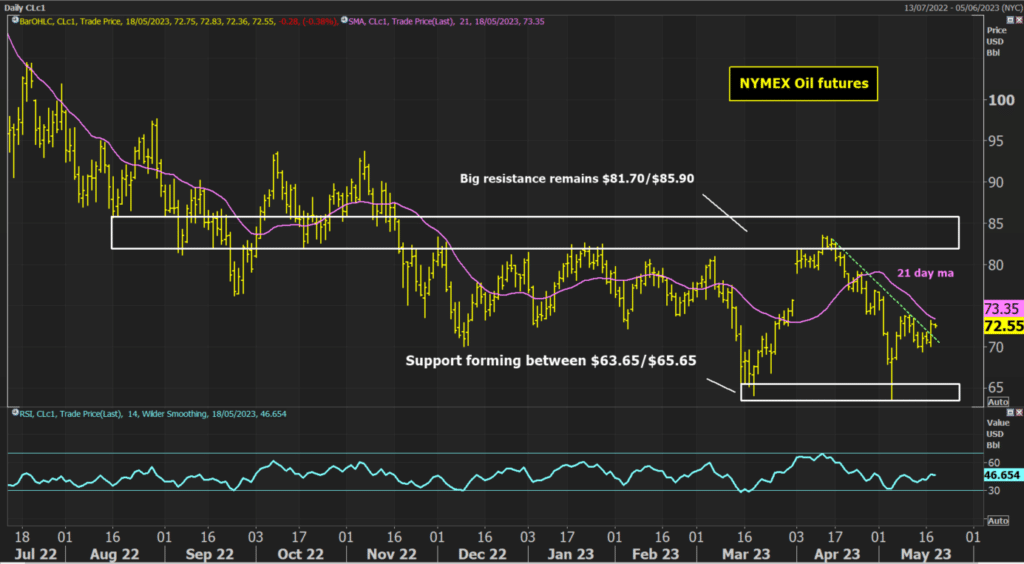The image size is (1024, 564).
Task: Click the SMA series settings icon
Action: 343,22
